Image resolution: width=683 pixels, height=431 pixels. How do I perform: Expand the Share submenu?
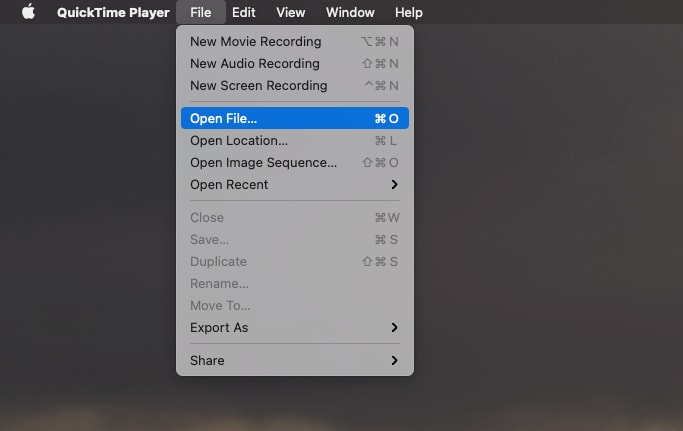(295, 360)
